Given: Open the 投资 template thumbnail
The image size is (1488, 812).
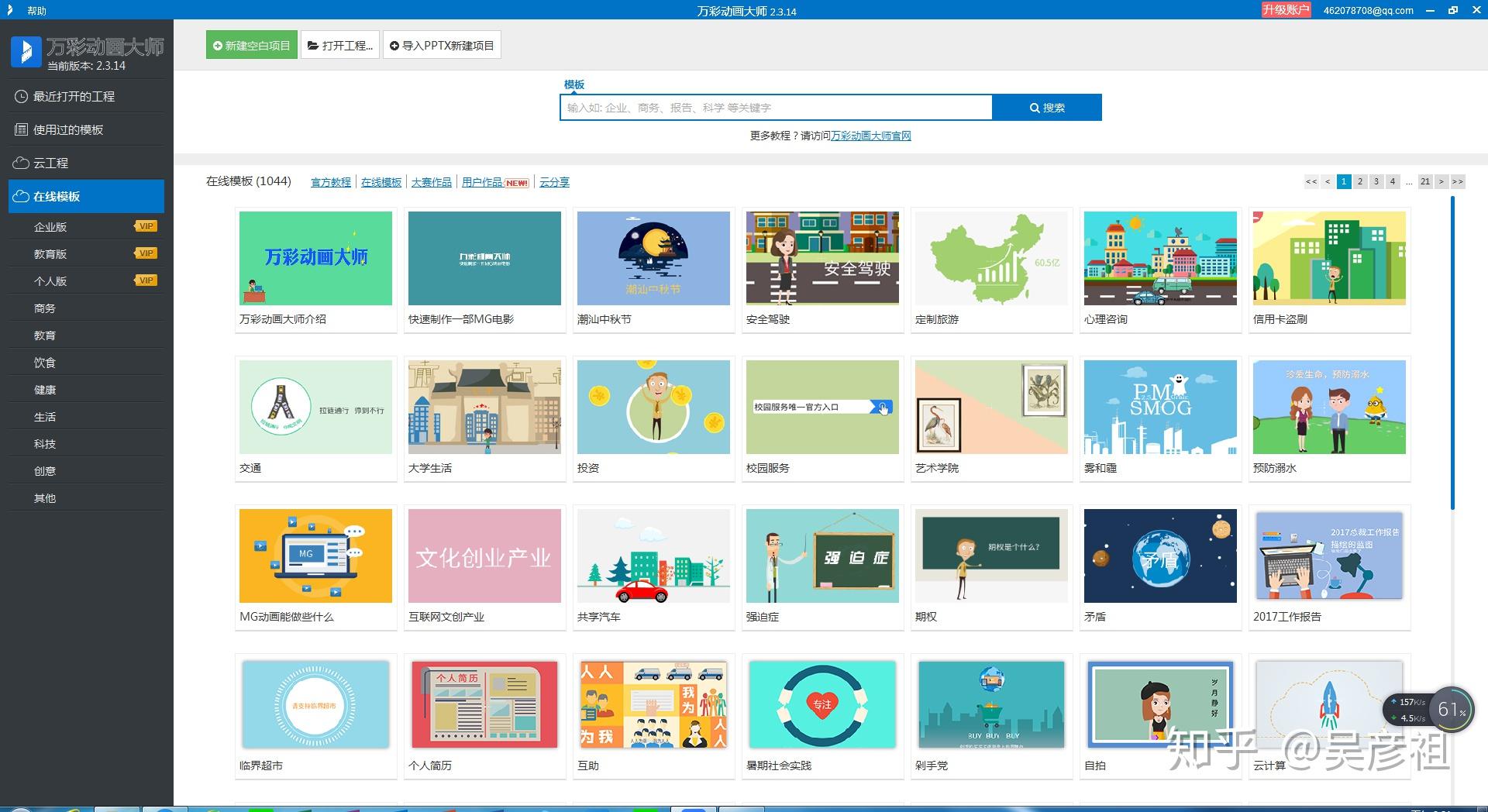Looking at the screenshot, I should 653,407.
